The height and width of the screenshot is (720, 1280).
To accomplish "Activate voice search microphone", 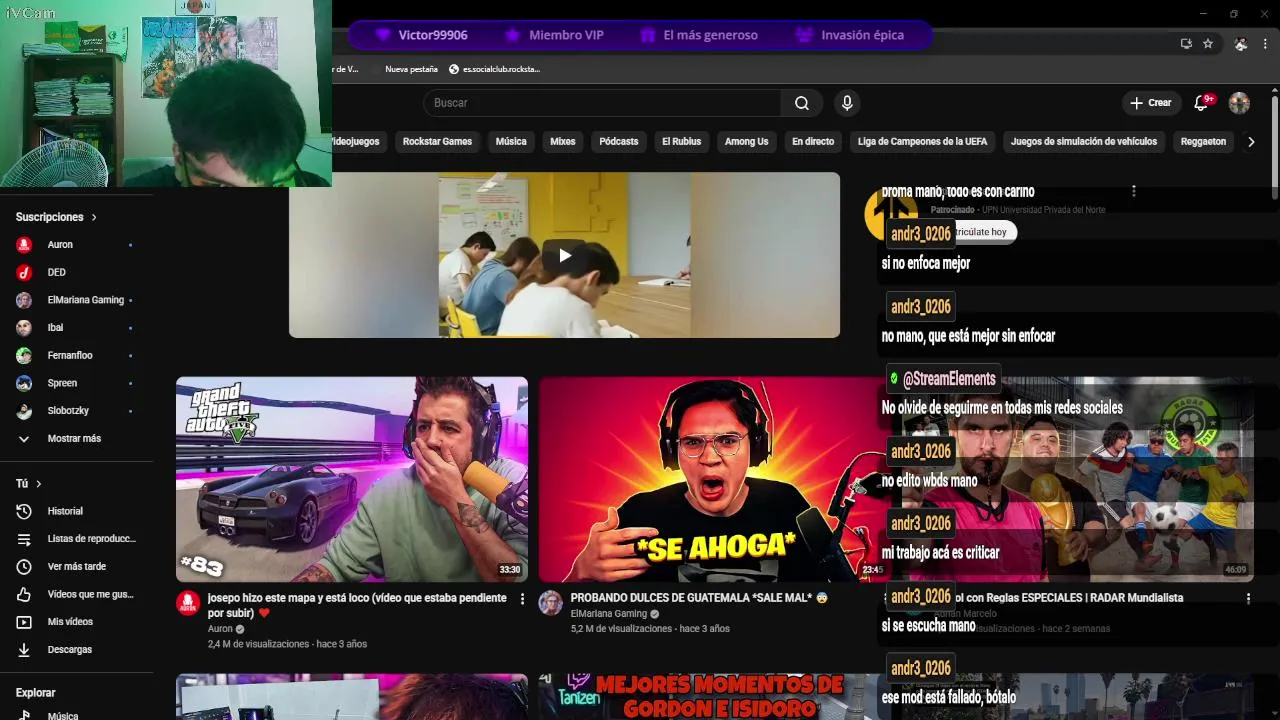I will (847, 103).
